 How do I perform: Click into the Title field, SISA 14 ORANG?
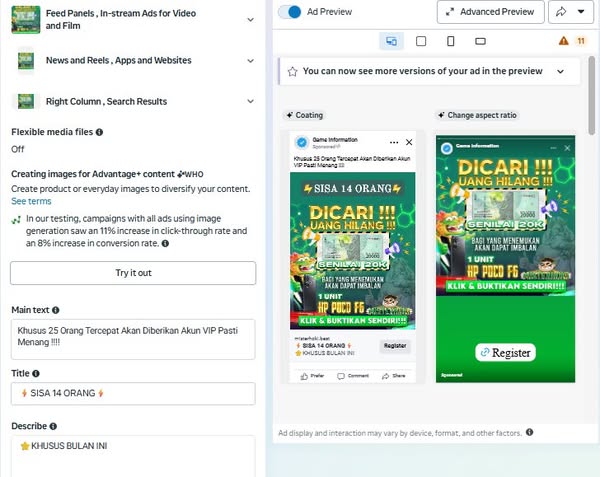click(x=133, y=393)
